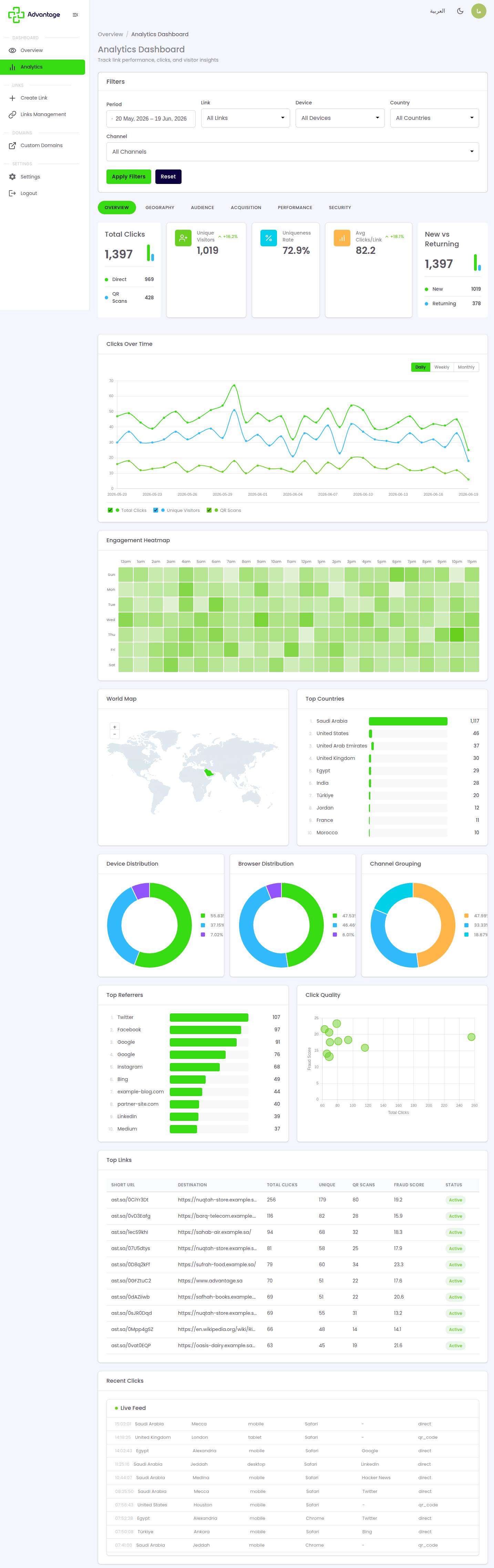The image size is (494, 1568).
Task: Click the 1,397 Total Clicks value
Action: tap(119, 255)
